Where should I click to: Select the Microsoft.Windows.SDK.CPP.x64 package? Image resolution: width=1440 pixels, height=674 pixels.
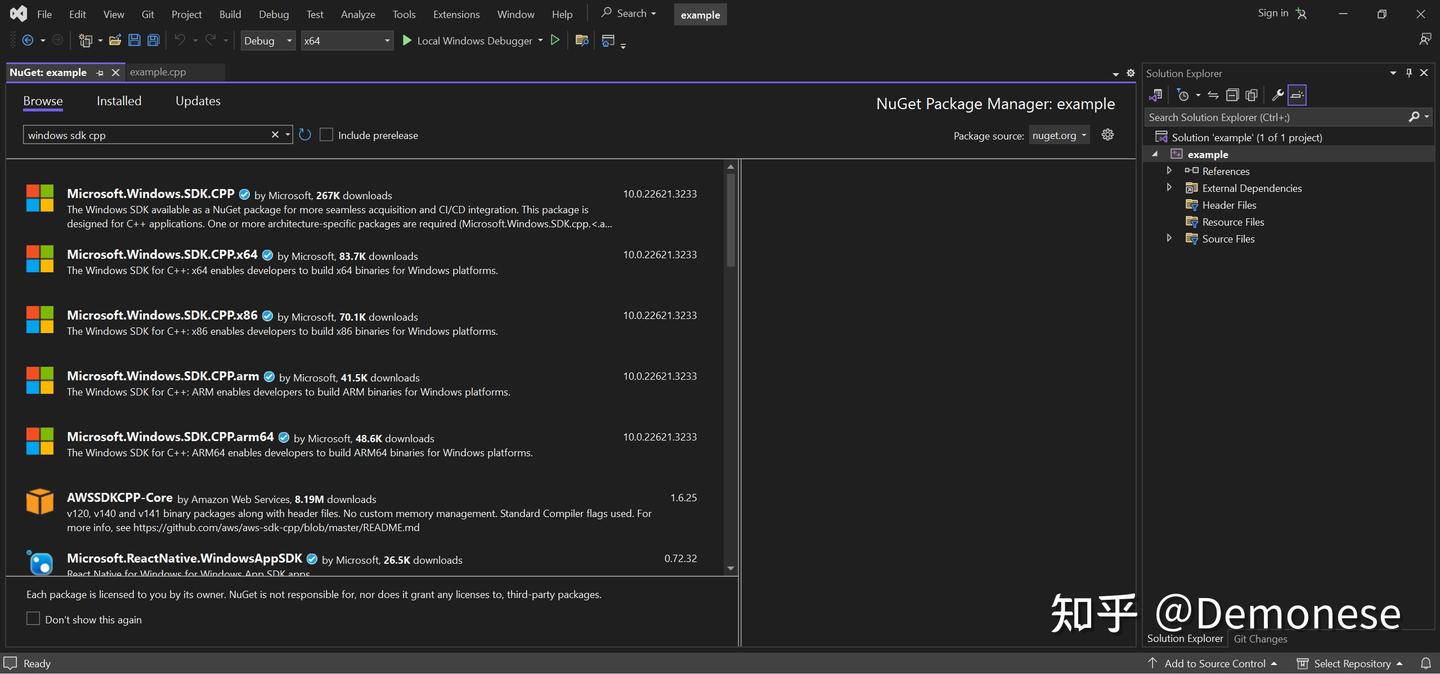162,255
